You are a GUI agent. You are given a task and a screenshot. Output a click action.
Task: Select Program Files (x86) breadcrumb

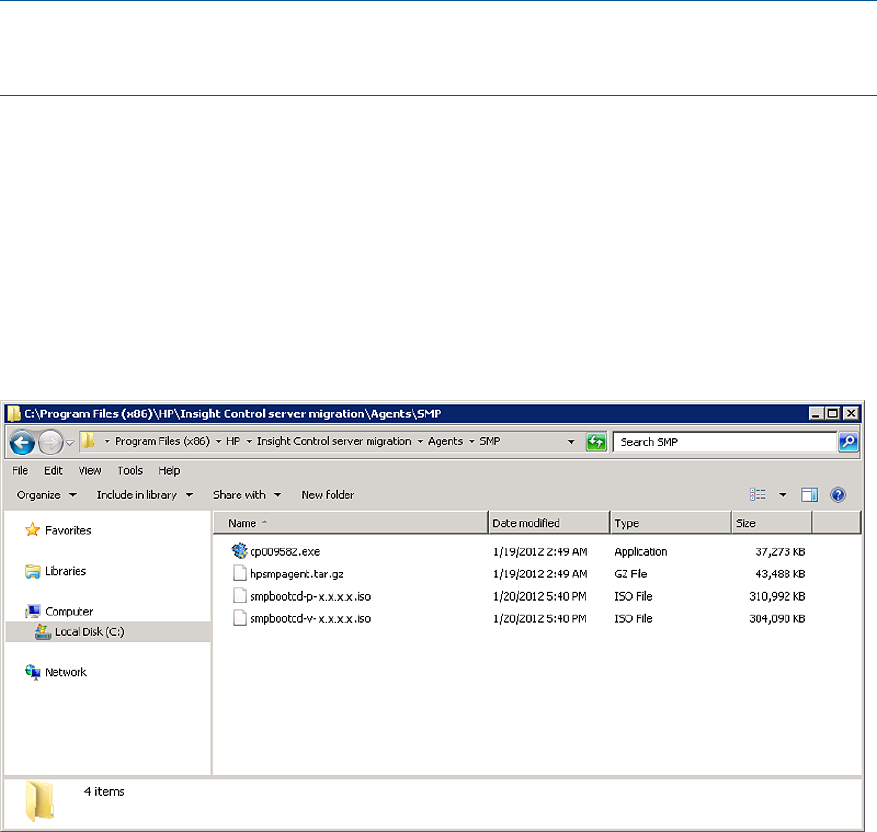(162, 441)
